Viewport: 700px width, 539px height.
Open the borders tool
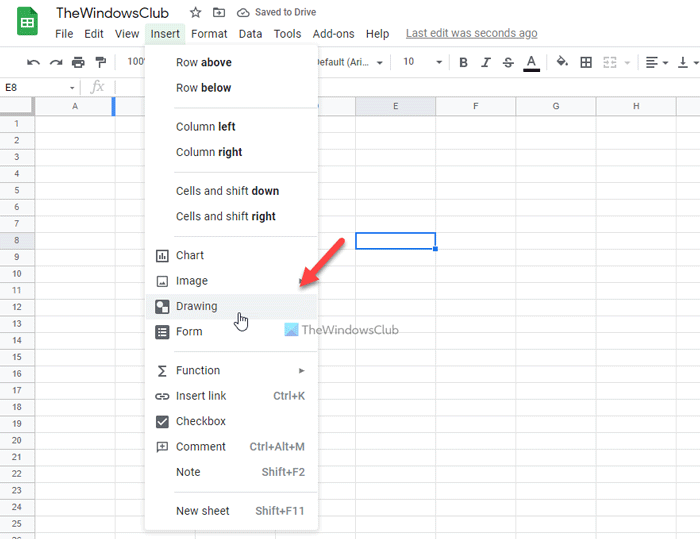[586, 62]
